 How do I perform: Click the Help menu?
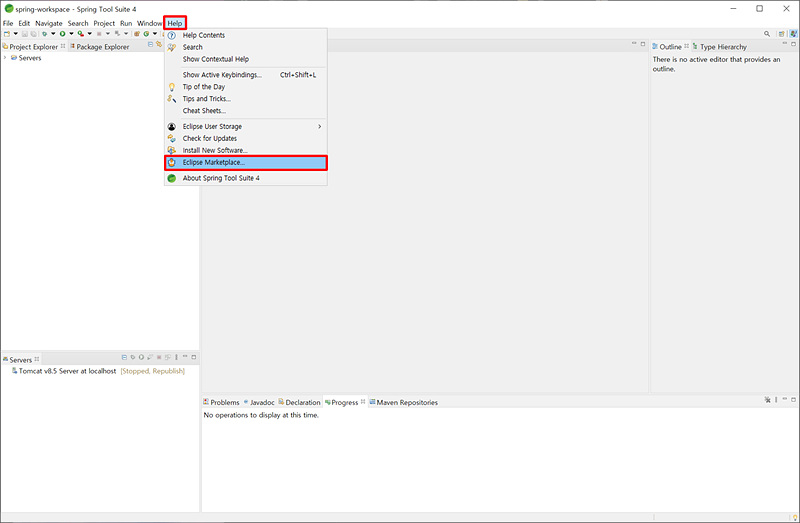click(x=174, y=23)
